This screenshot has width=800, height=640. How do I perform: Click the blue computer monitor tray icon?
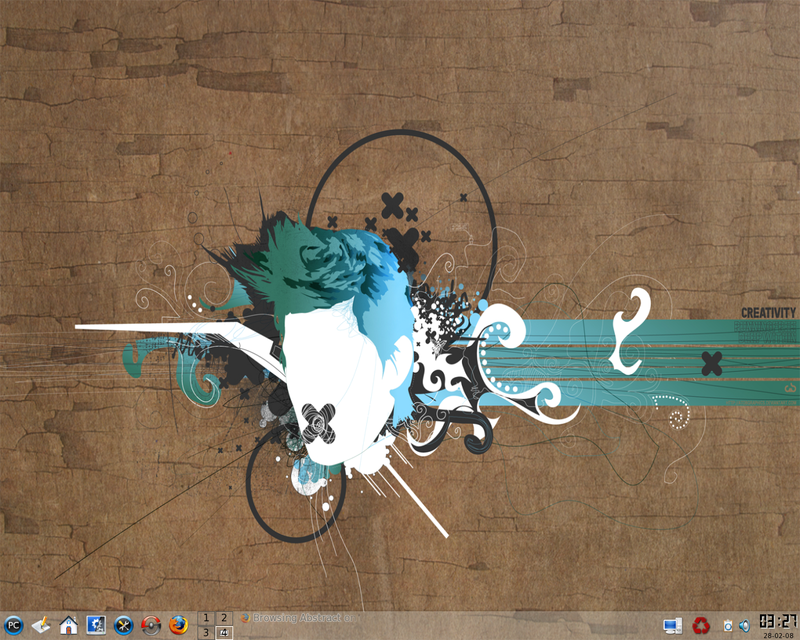[672, 625]
